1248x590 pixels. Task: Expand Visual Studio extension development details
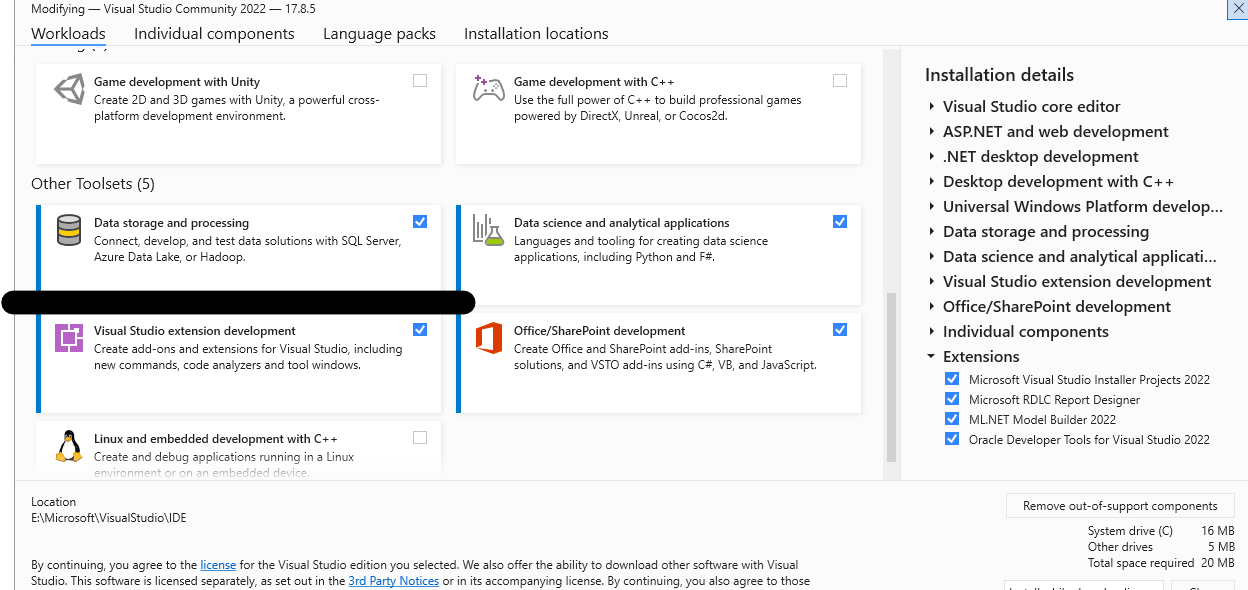(931, 281)
